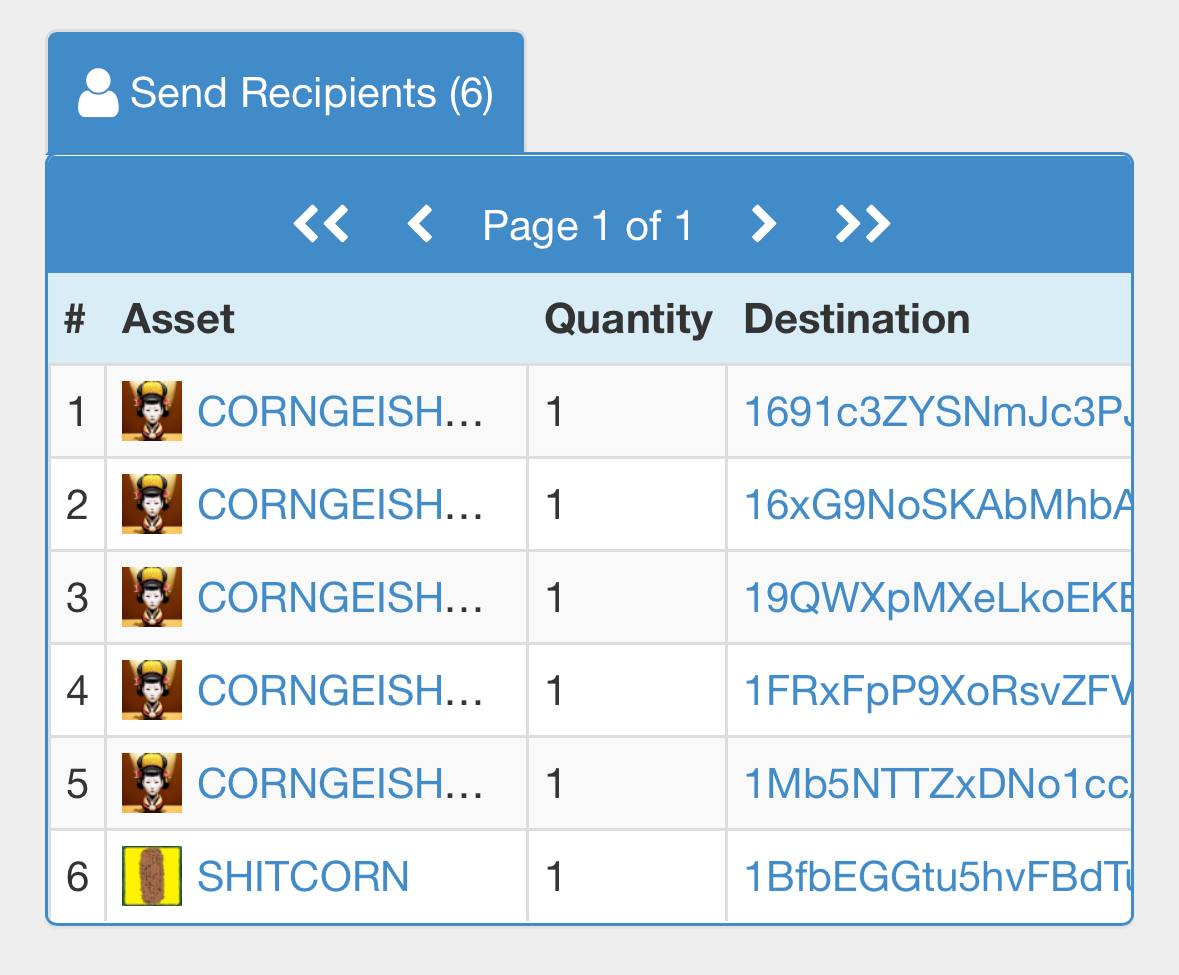
Task: Open the CORNGEISH... asset link in row 1
Action: click(x=340, y=411)
